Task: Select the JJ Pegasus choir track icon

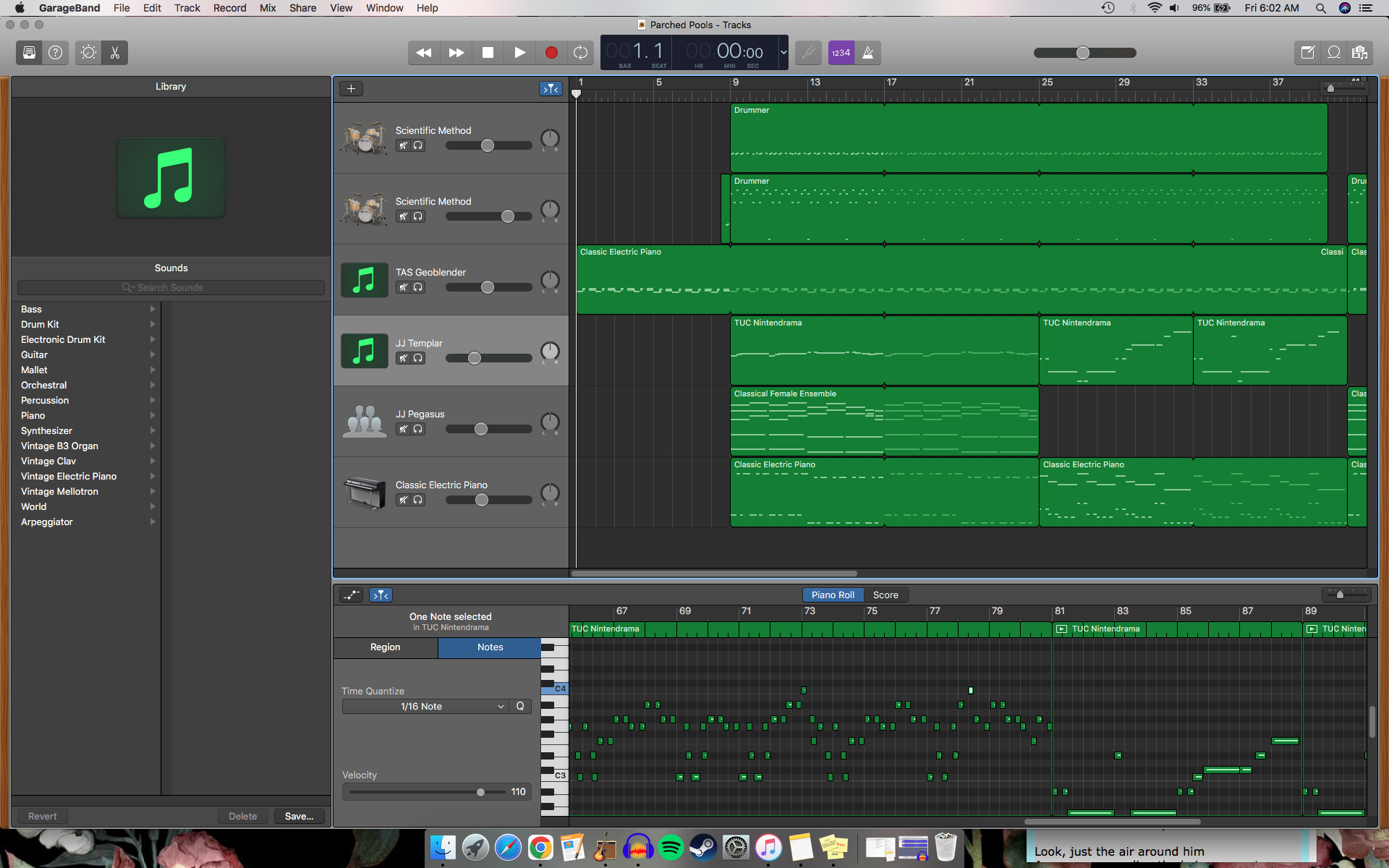Action: tap(364, 422)
